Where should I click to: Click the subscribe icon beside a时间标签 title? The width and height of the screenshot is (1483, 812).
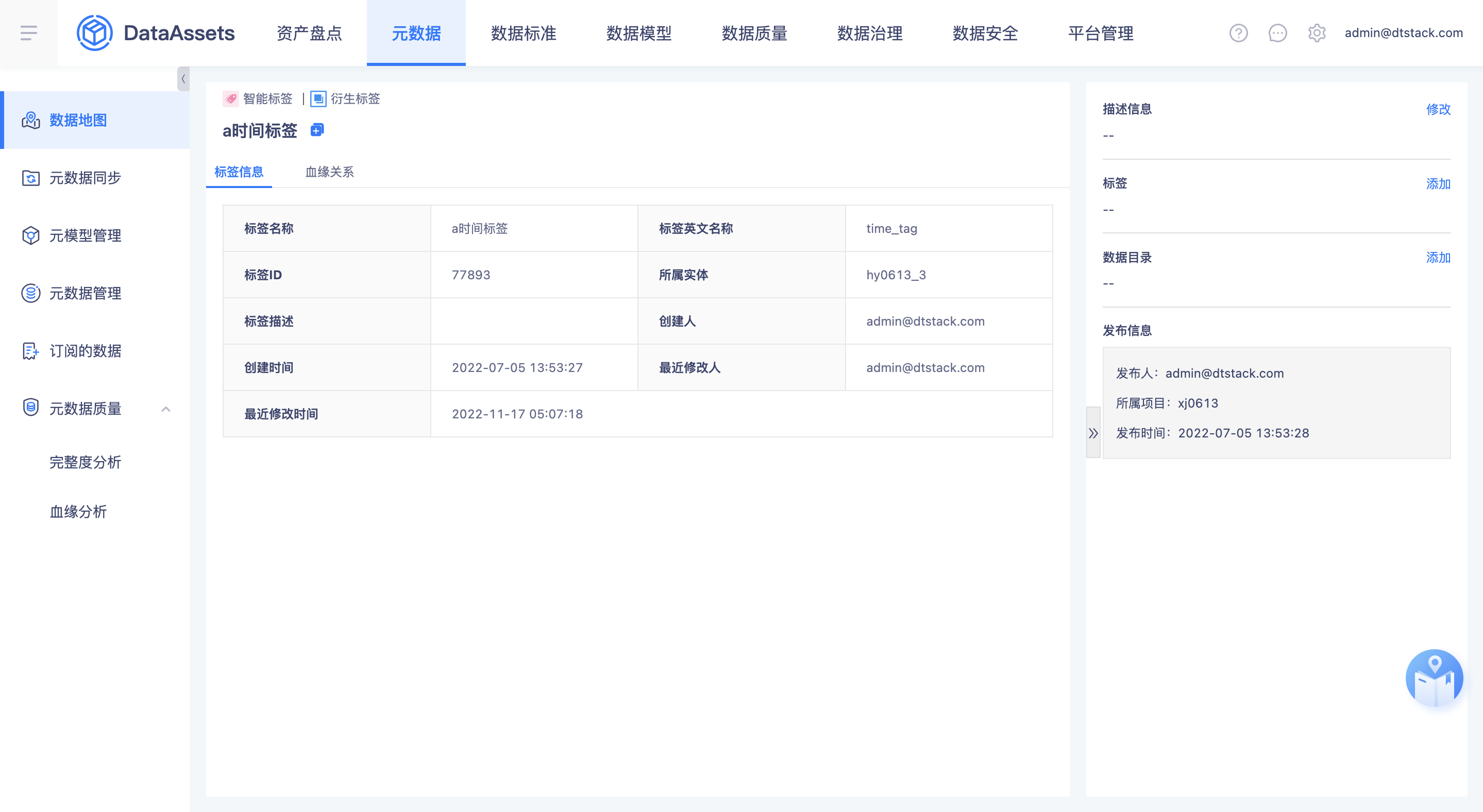(x=316, y=130)
